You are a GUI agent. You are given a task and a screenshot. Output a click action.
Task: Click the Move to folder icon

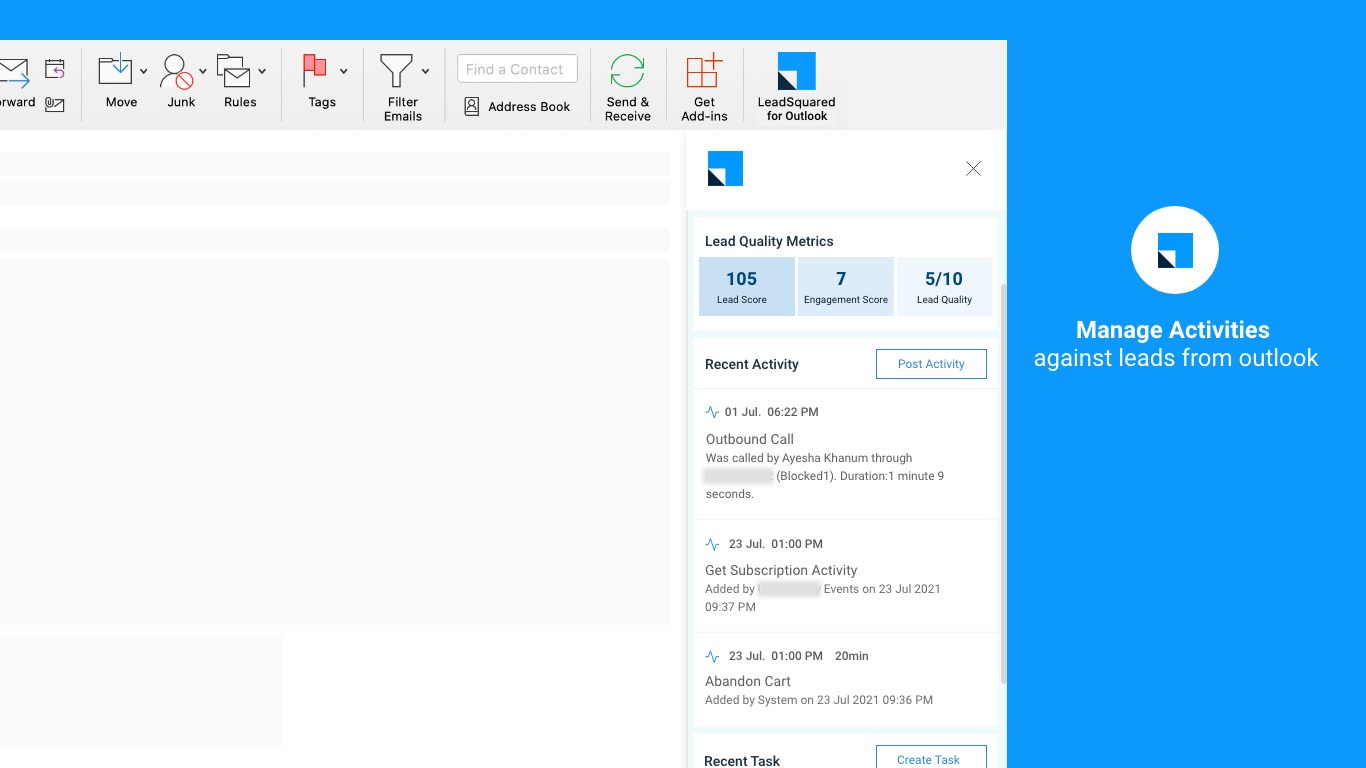point(115,71)
